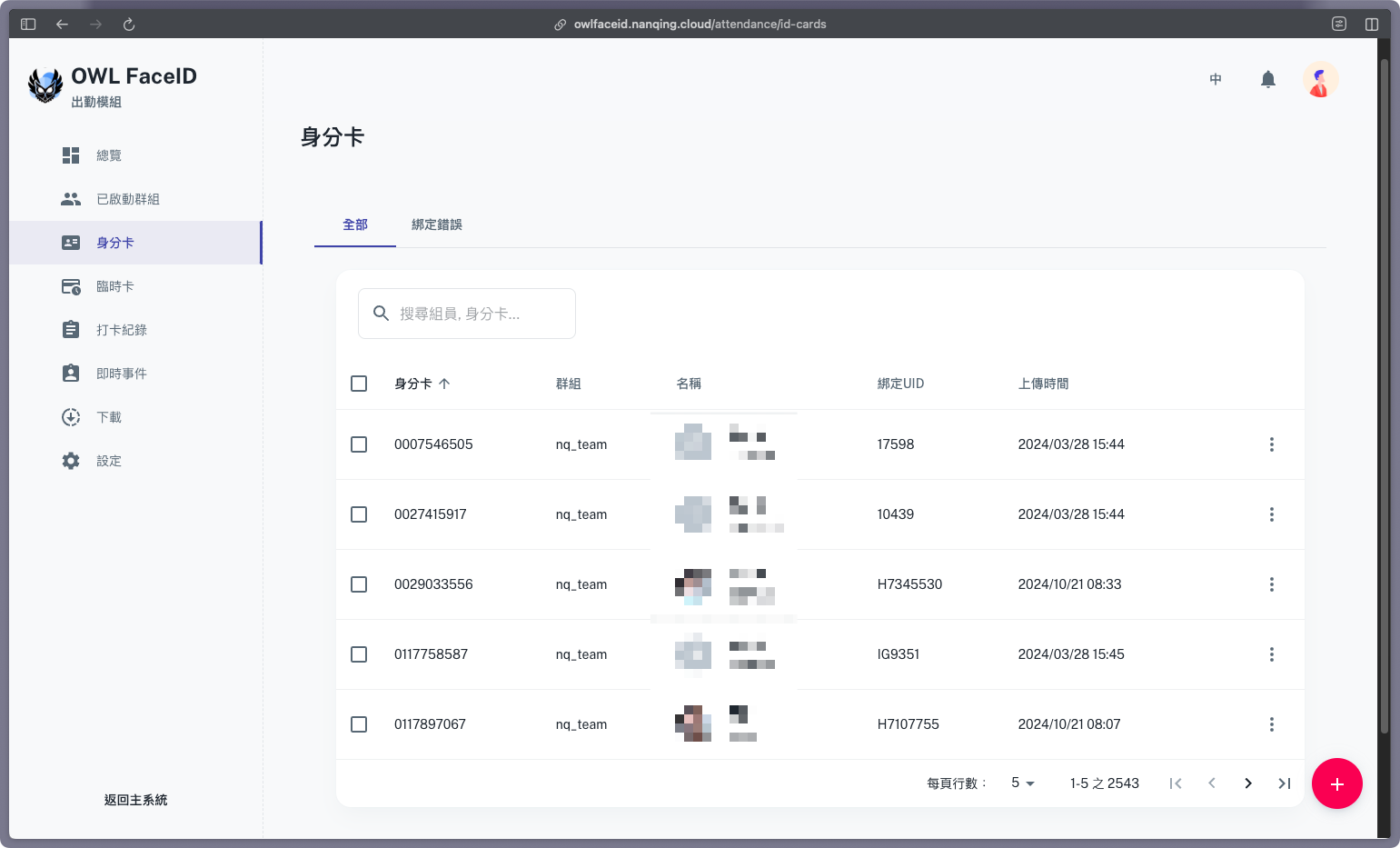Open 下載 downloads from the sidebar
Image resolution: width=1400 pixels, height=848 pixels.
[109, 417]
